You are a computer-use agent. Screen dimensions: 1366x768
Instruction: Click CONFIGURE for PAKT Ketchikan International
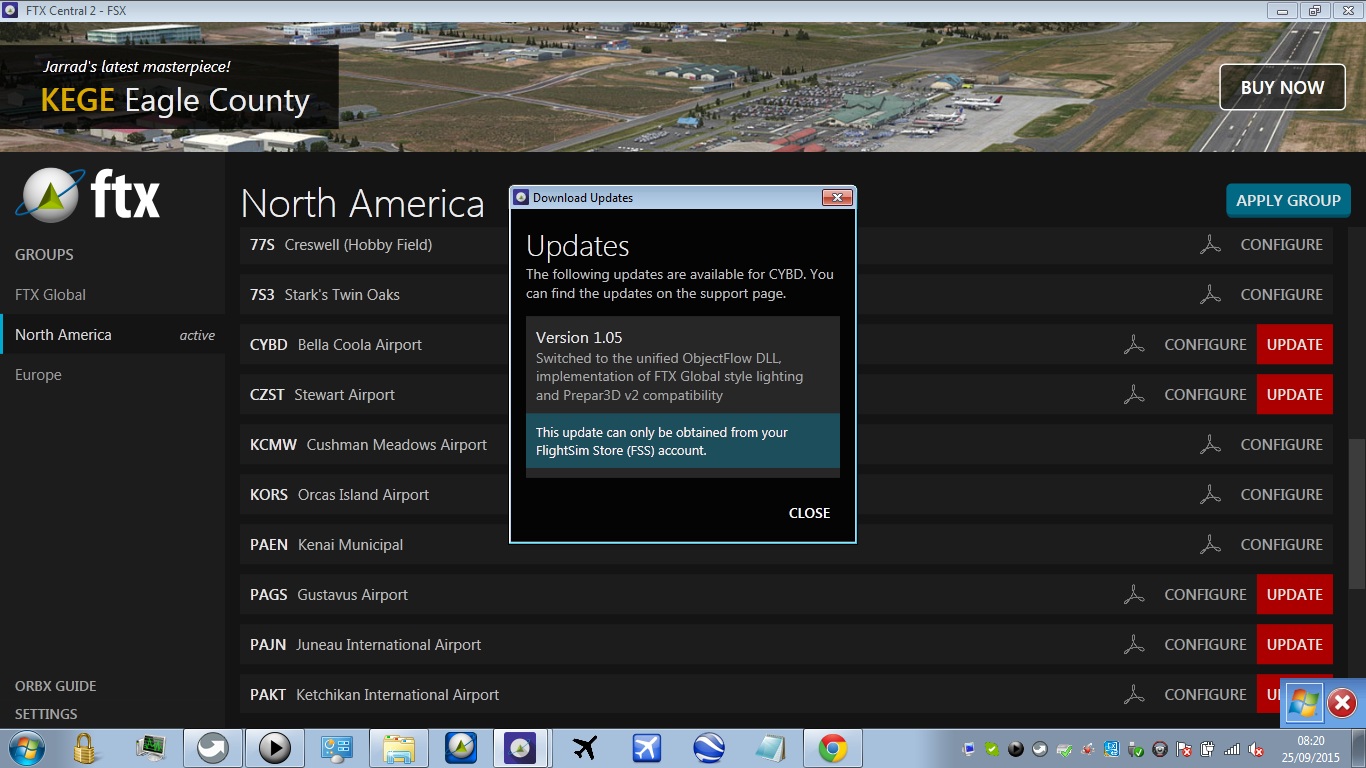(x=1205, y=695)
